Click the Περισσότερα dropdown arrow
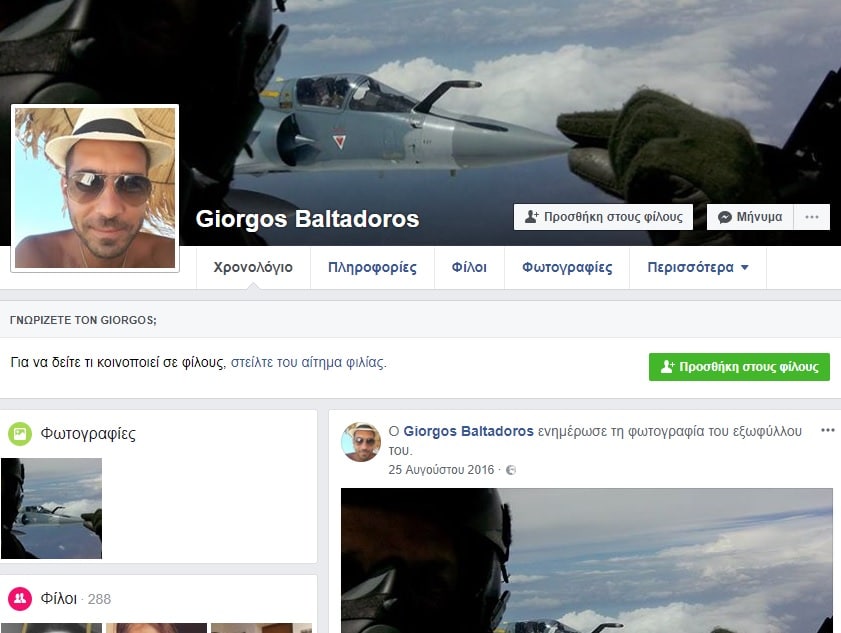 click(x=744, y=267)
